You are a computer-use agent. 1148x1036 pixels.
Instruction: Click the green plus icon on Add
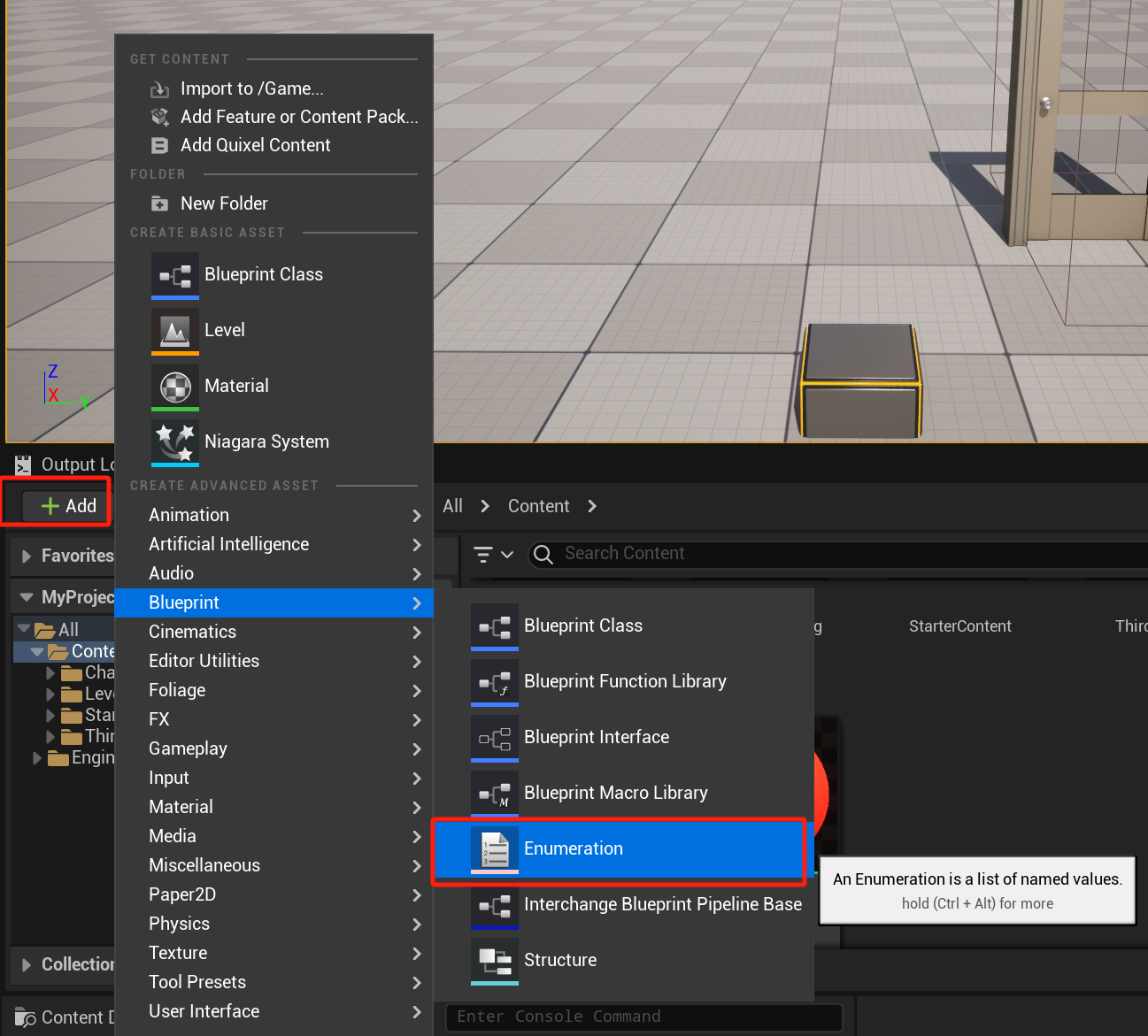(50, 506)
